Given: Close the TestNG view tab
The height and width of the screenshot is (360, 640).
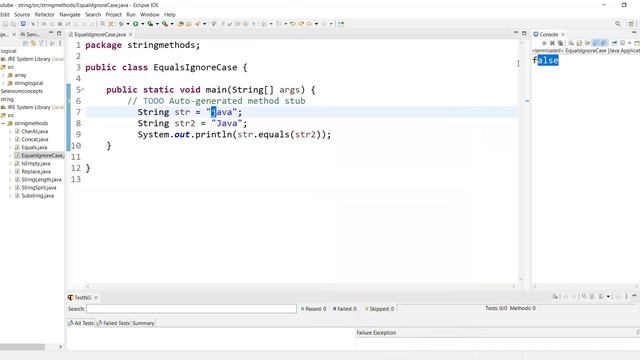Looking at the screenshot, I should point(96,298).
